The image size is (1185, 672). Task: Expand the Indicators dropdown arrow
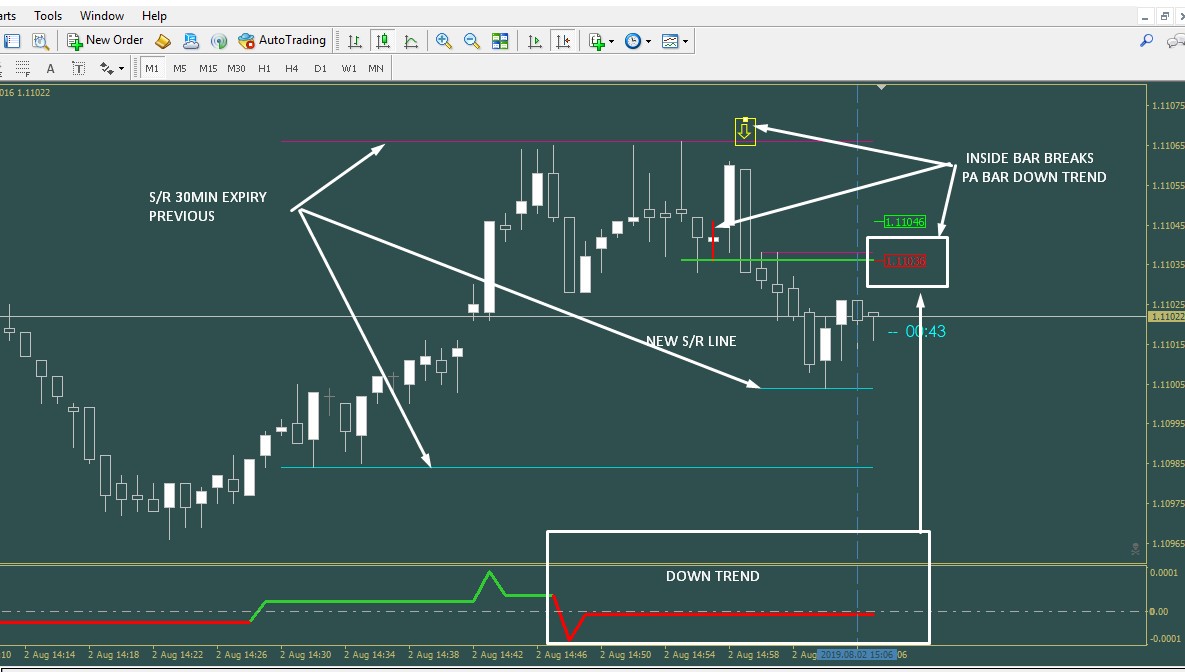point(611,42)
